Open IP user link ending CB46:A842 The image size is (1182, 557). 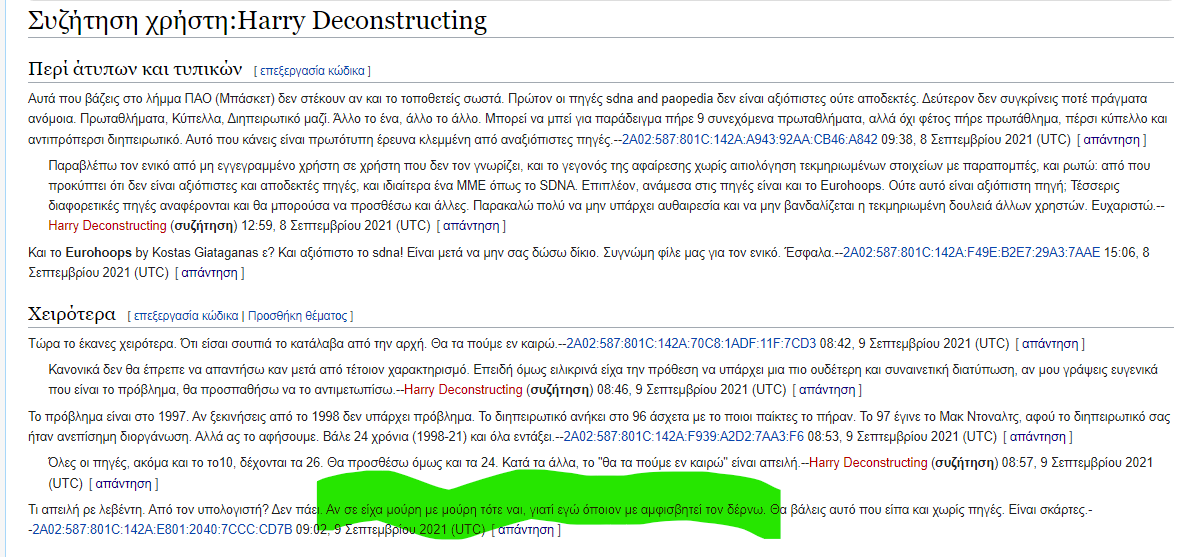click(x=749, y=139)
